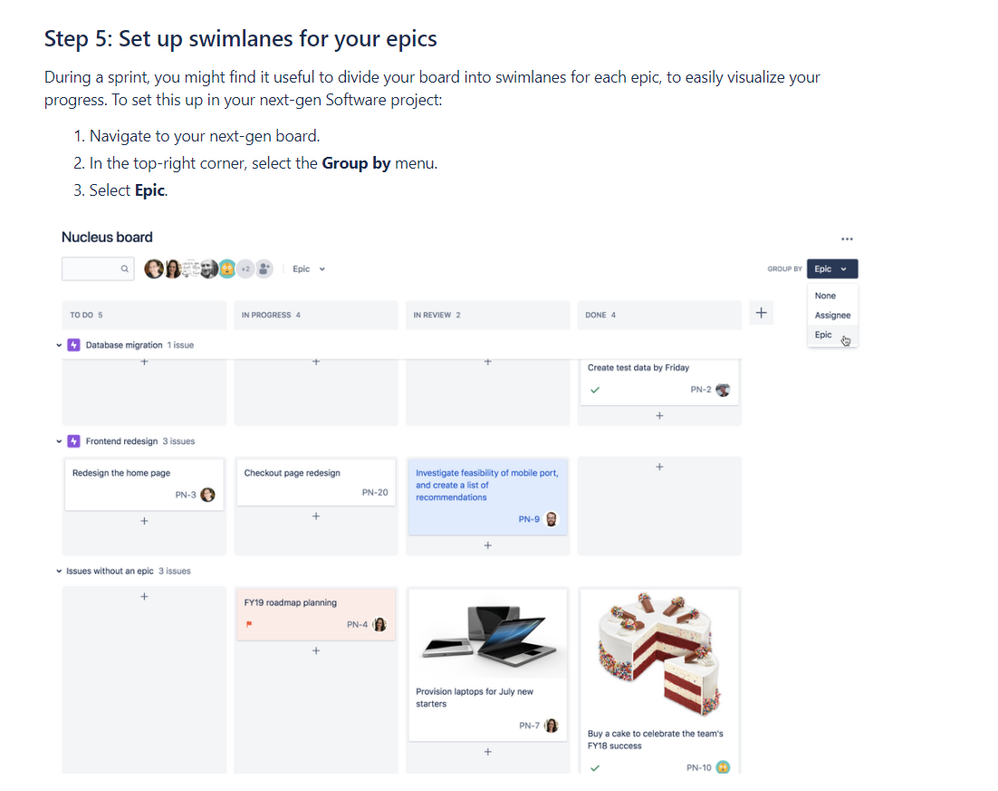998x791 pixels.
Task: Open the Group by Epic dropdown button
Action: coord(832,269)
